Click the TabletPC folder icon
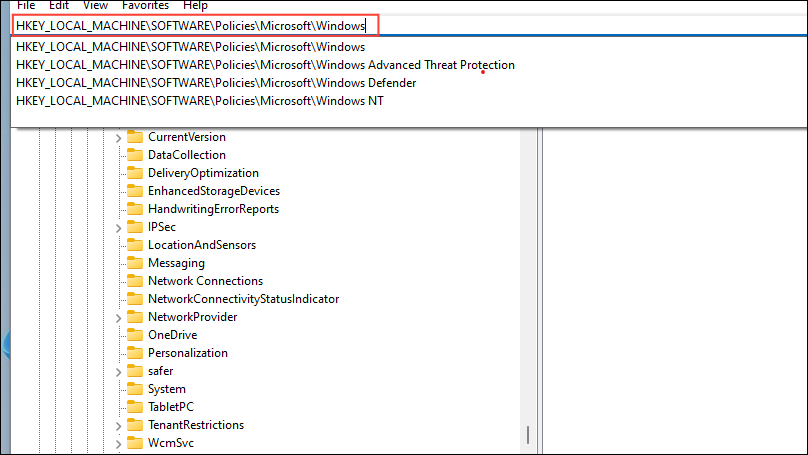Viewport: 808px width, 455px height. [x=135, y=407]
